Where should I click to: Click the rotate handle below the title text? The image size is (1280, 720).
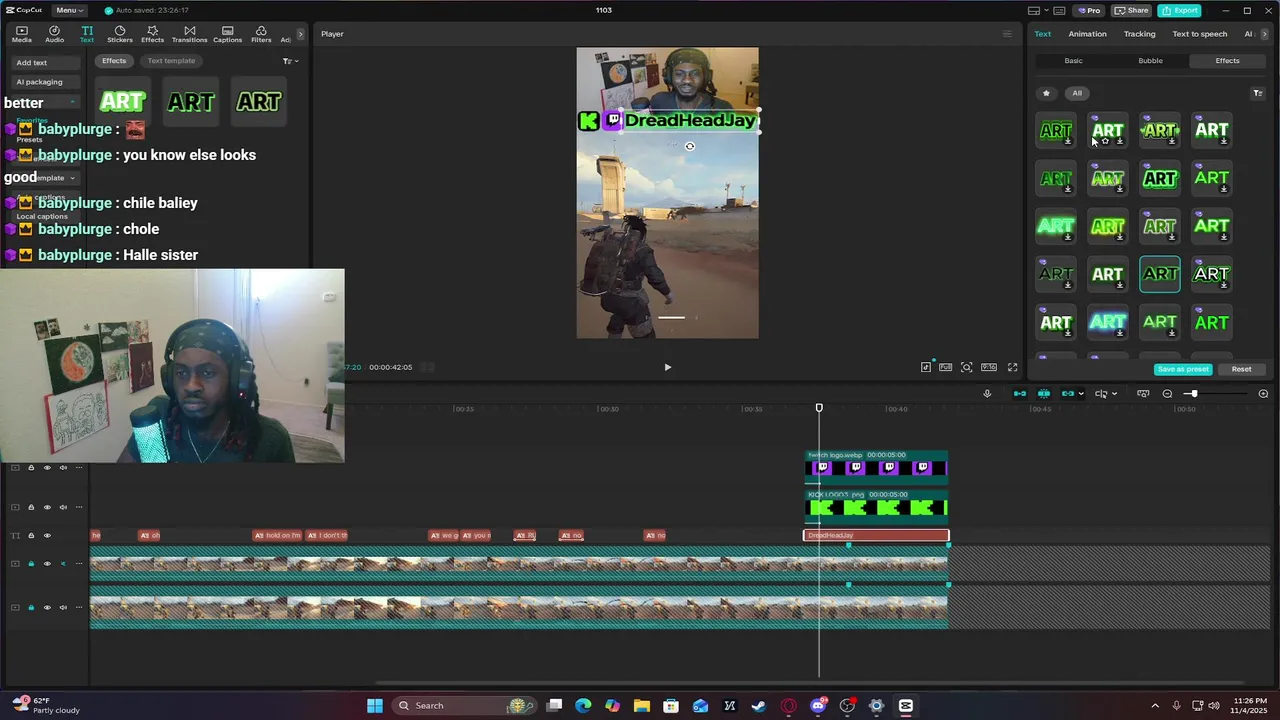click(x=689, y=146)
